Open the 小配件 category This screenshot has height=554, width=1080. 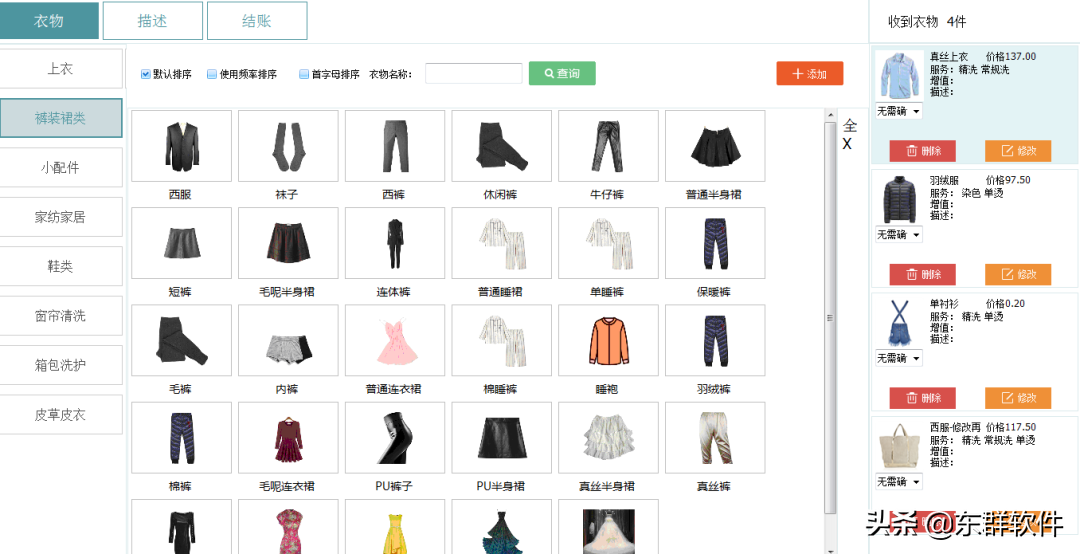(61, 167)
